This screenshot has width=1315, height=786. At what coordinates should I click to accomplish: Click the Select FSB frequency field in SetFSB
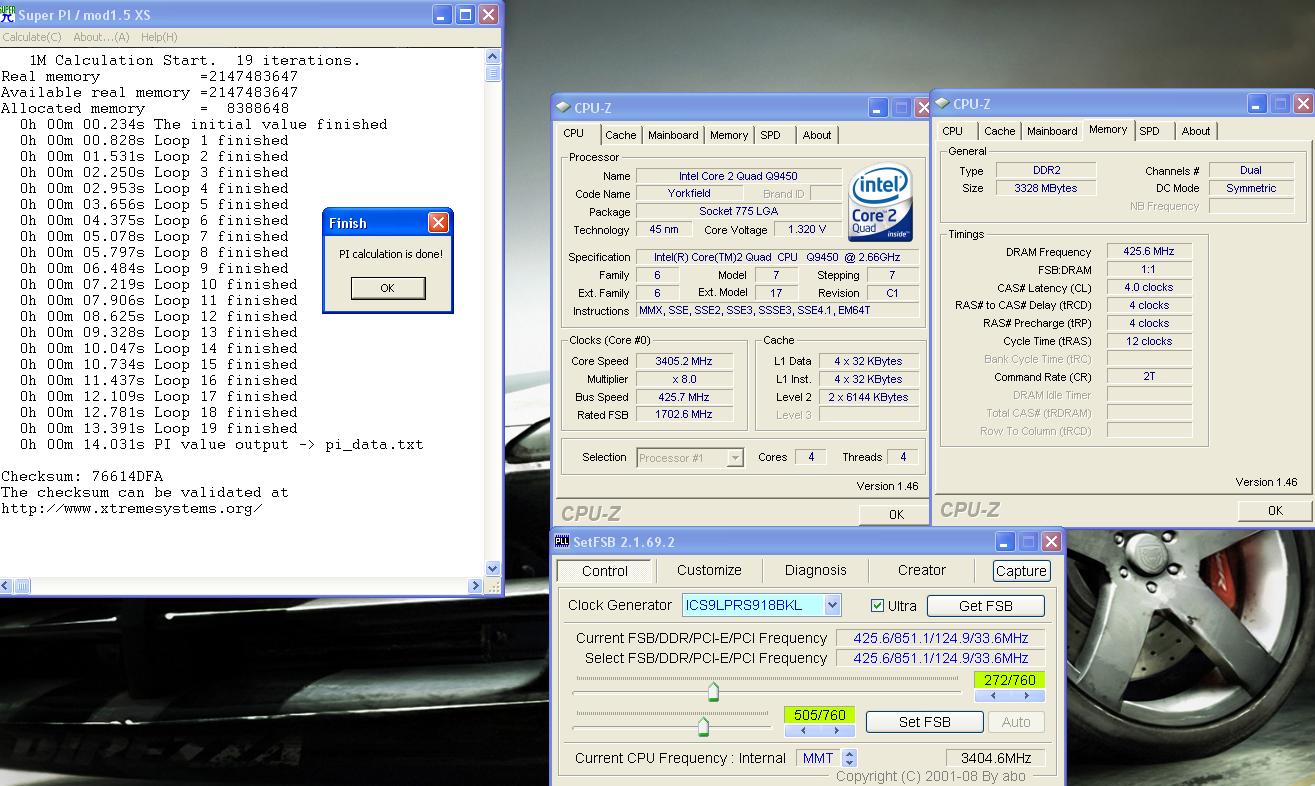(941, 658)
